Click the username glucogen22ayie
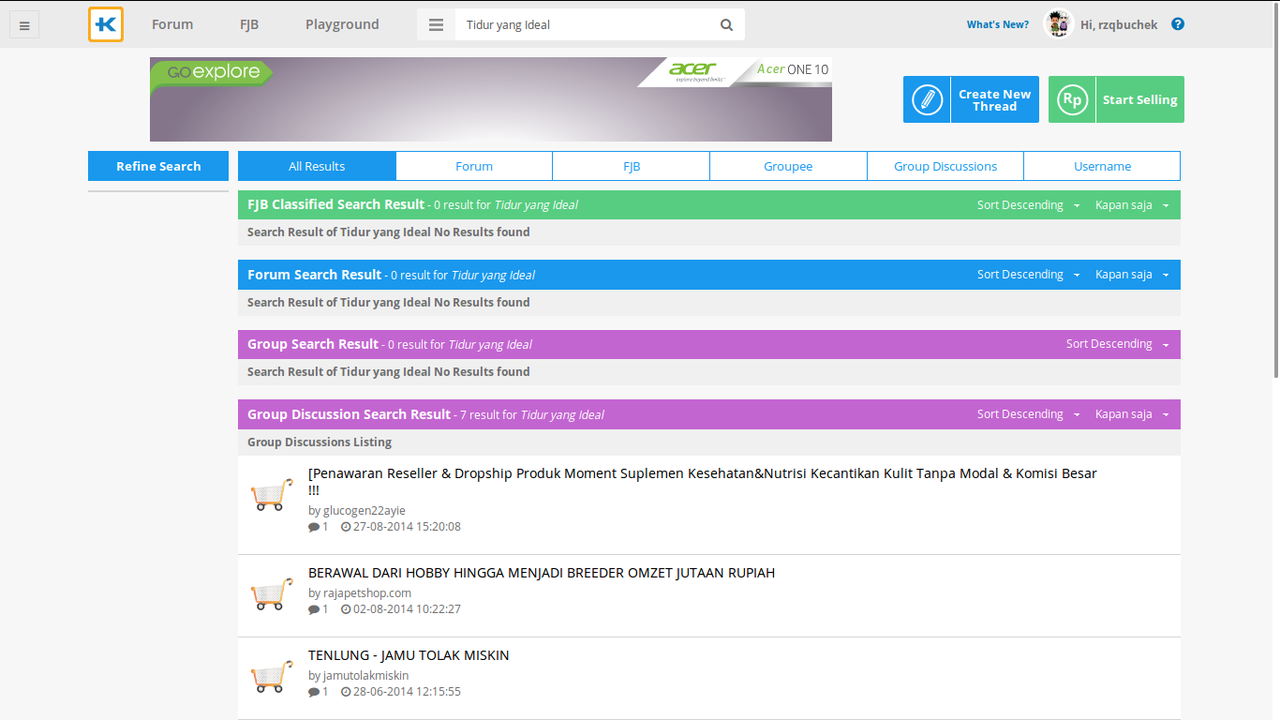The width and height of the screenshot is (1280, 720). [x=364, y=510]
